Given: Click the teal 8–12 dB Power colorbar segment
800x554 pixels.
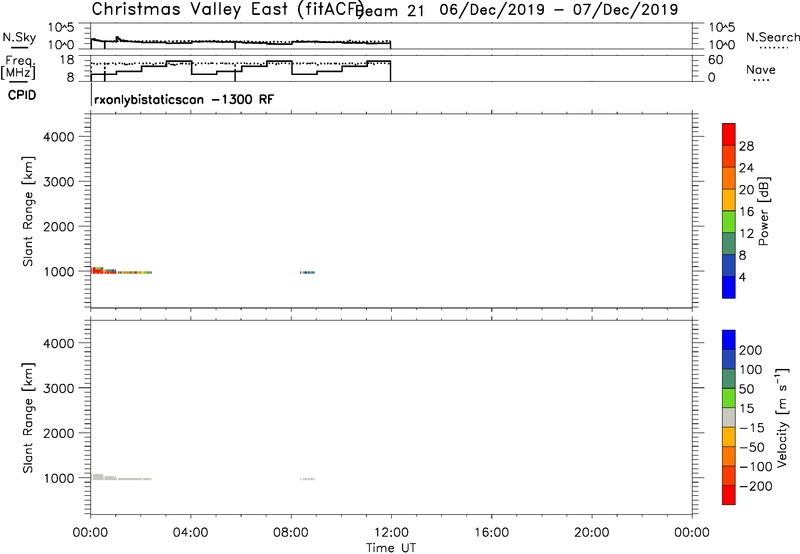Looking at the screenshot, I should (x=729, y=243).
